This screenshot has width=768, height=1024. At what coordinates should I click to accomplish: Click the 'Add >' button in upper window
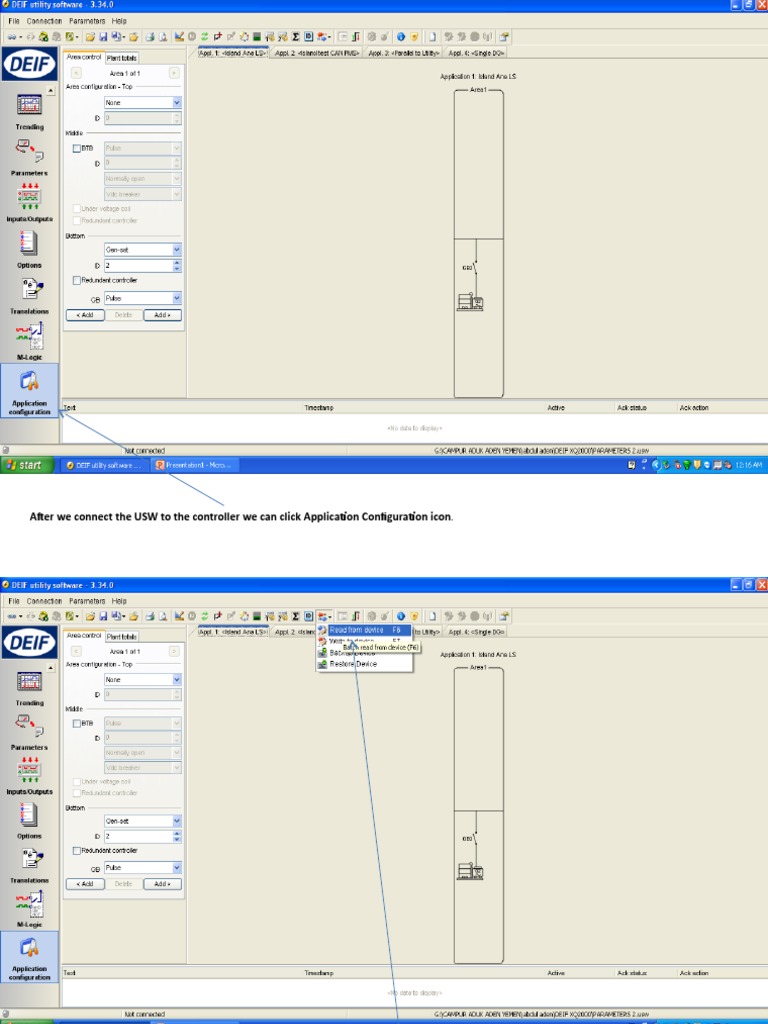[163, 315]
